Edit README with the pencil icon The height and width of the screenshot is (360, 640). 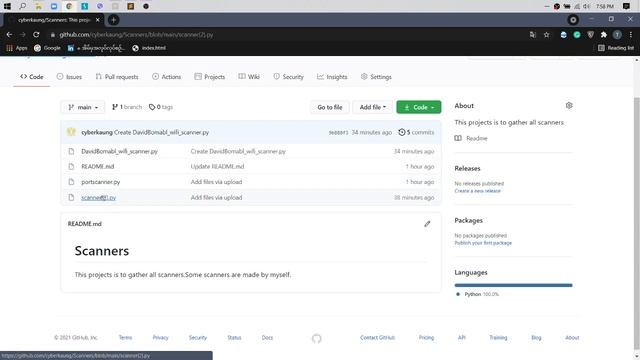point(427,224)
